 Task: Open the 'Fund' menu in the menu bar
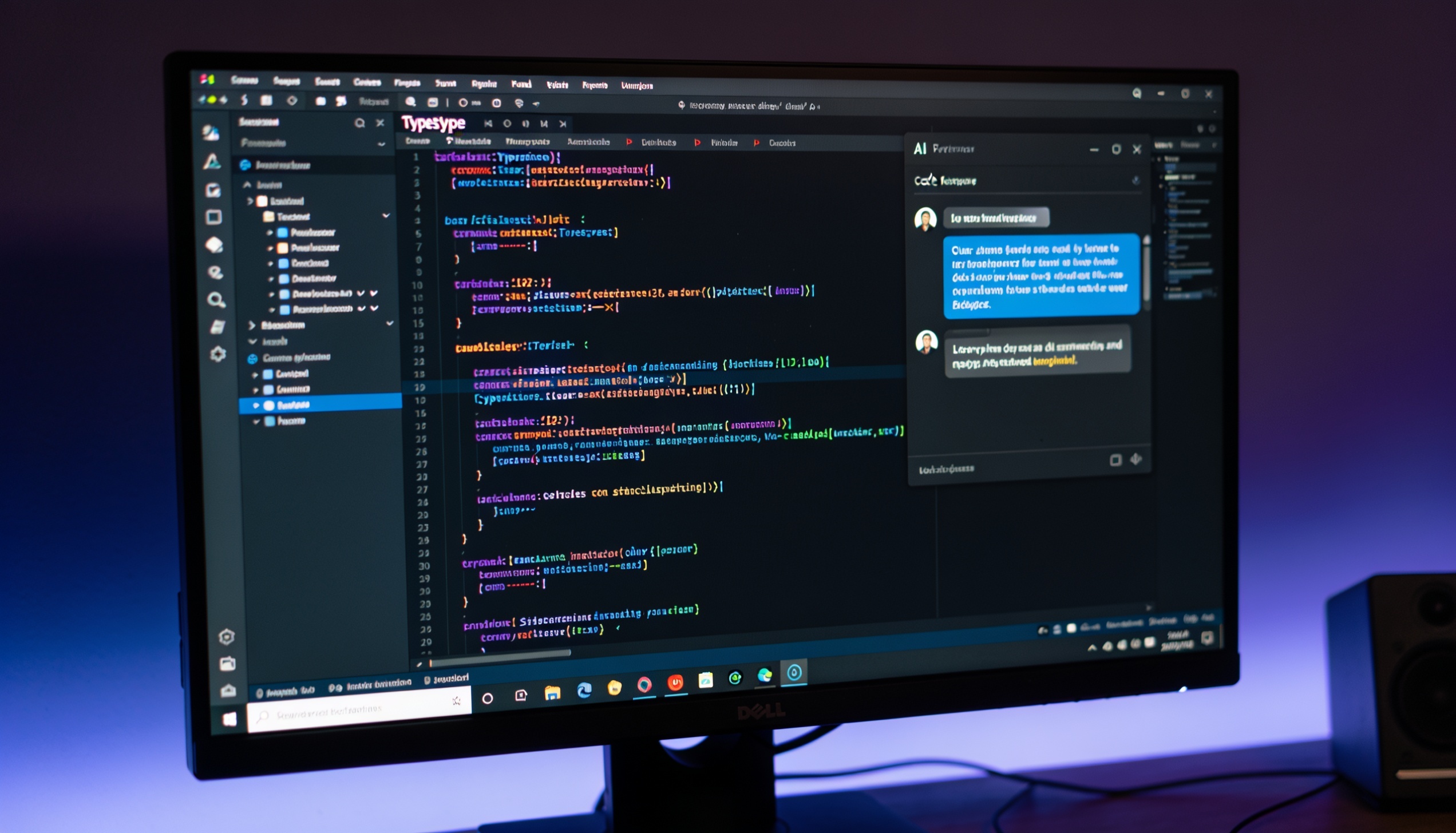[x=521, y=84]
